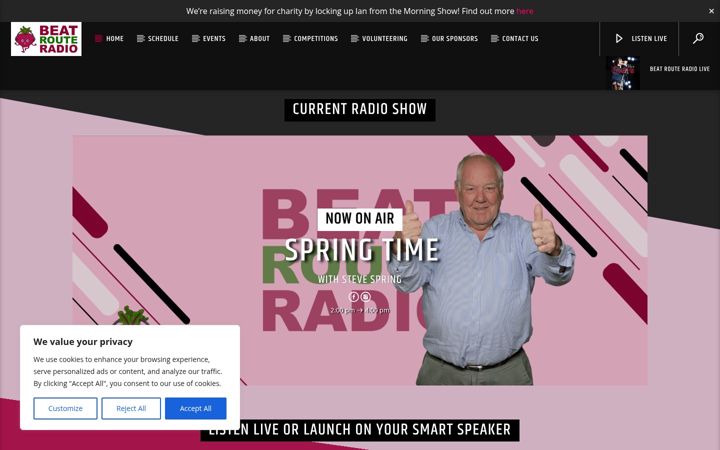Open the search magnifier icon
Image resolution: width=720 pixels, height=450 pixels.
pos(698,38)
